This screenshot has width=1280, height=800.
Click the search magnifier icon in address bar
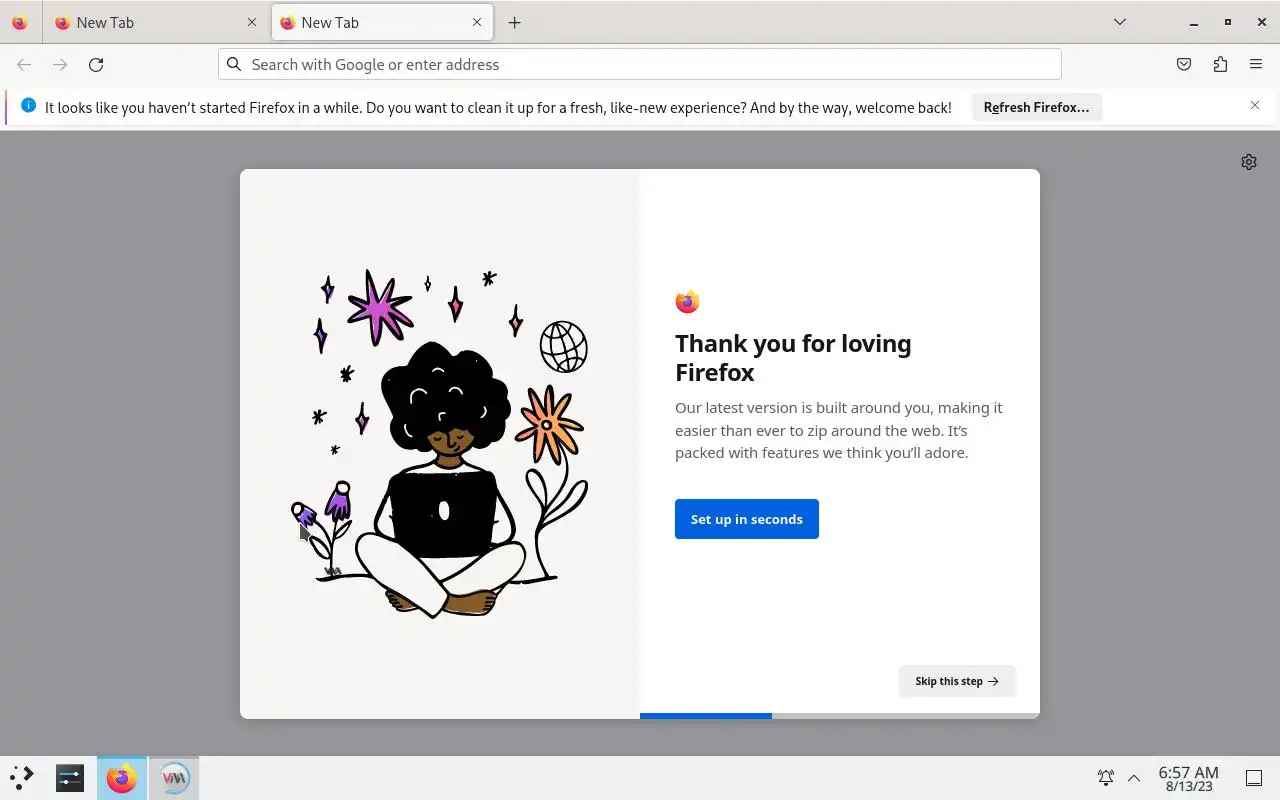tap(234, 64)
